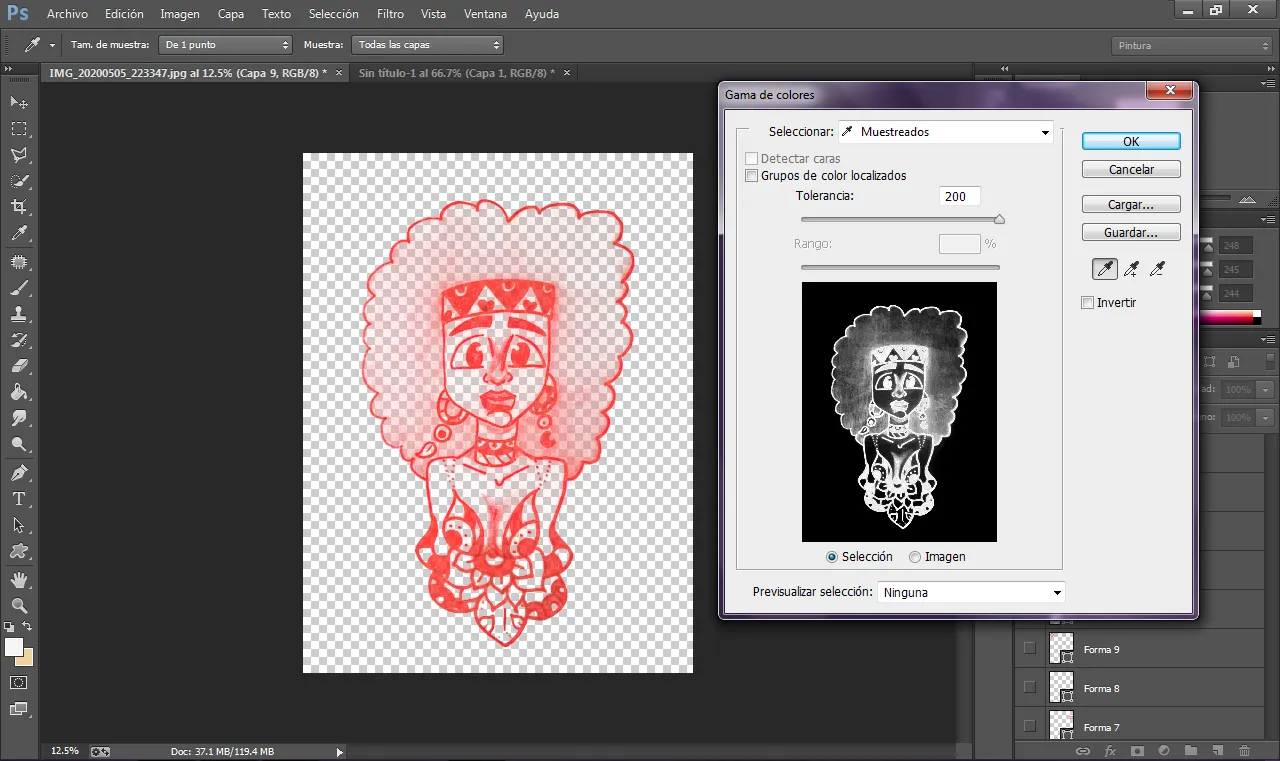
Task: Click the new adjustment layer icon
Action: [1164, 750]
